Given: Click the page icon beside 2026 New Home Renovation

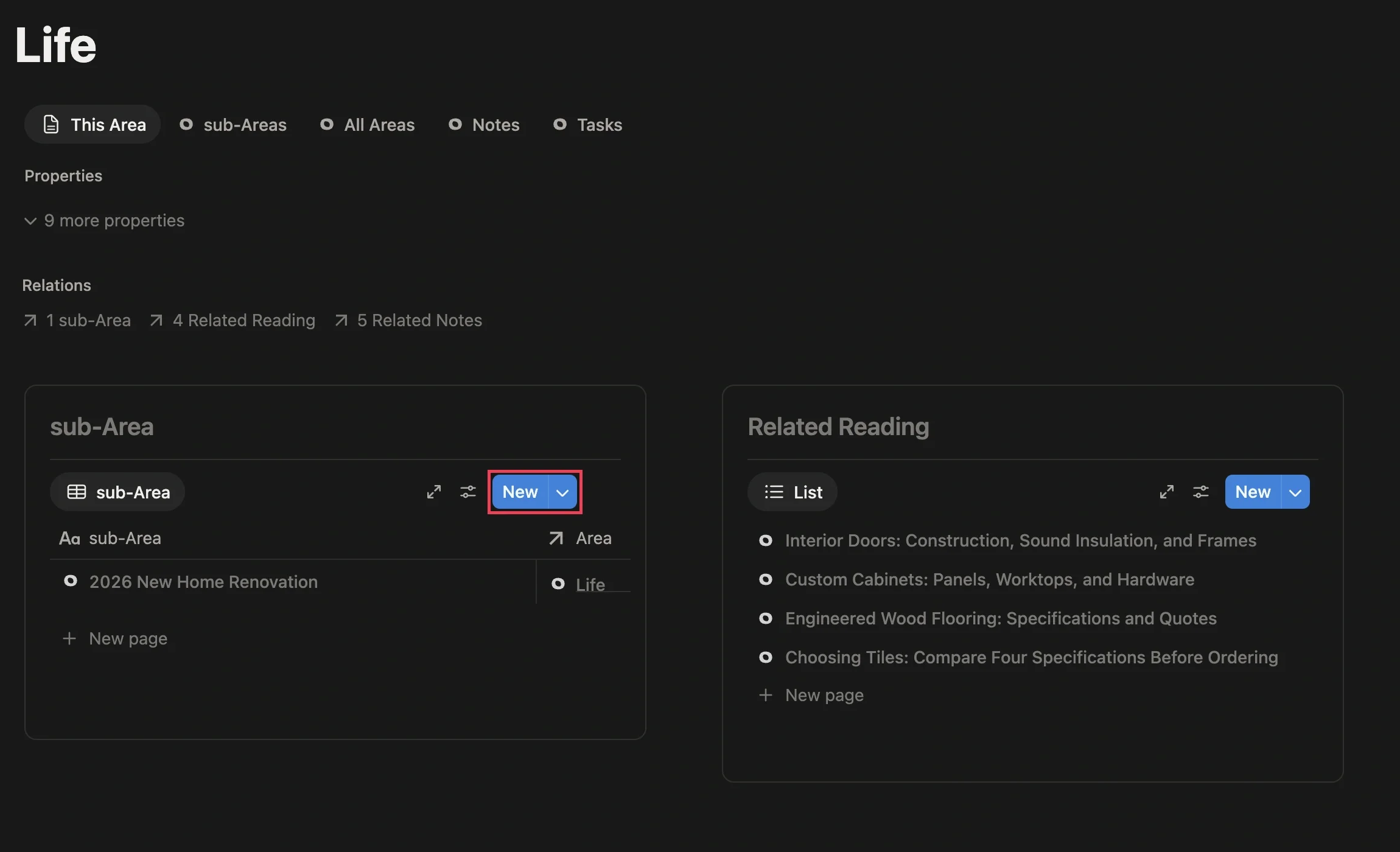Looking at the screenshot, I should (x=71, y=581).
